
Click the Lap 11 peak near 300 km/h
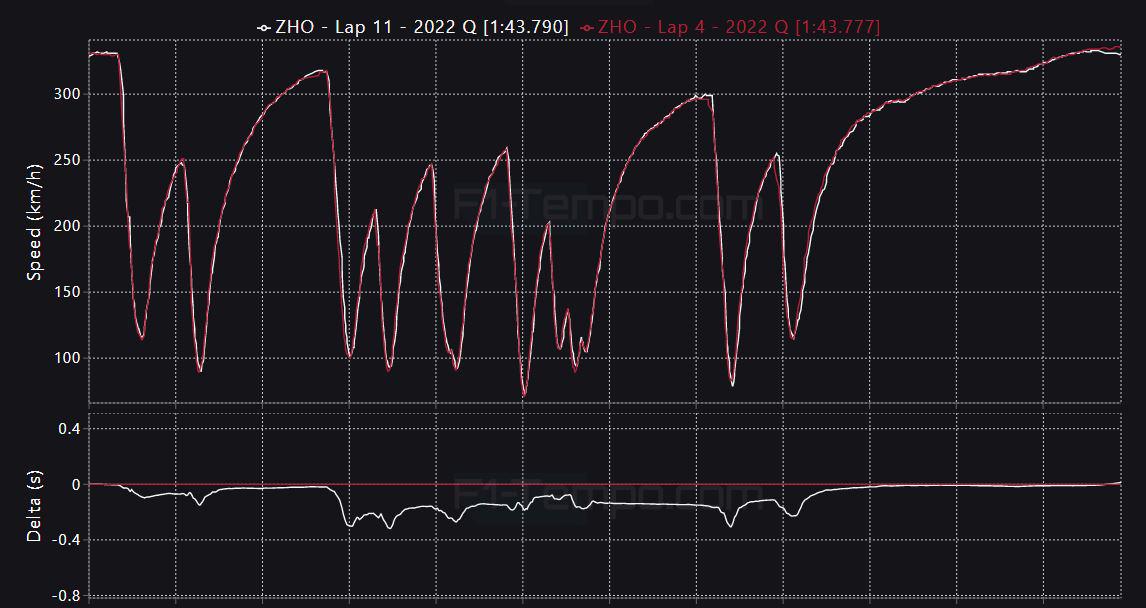pos(705,95)
